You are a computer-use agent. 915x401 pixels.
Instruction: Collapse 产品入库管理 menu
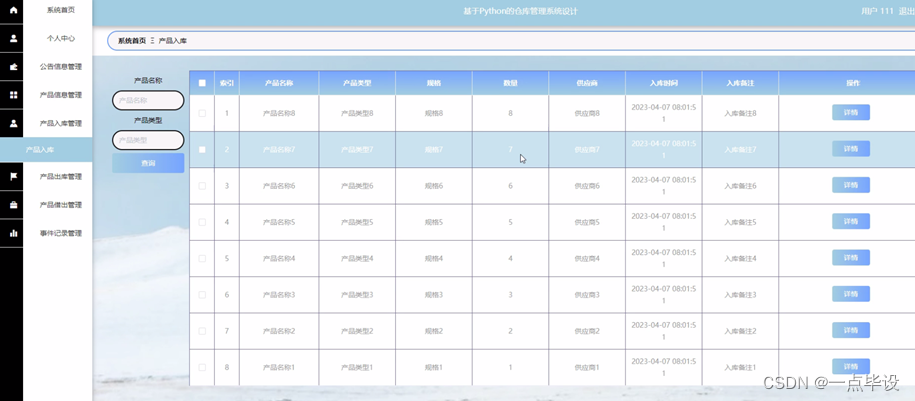click(x=61, y=123)
